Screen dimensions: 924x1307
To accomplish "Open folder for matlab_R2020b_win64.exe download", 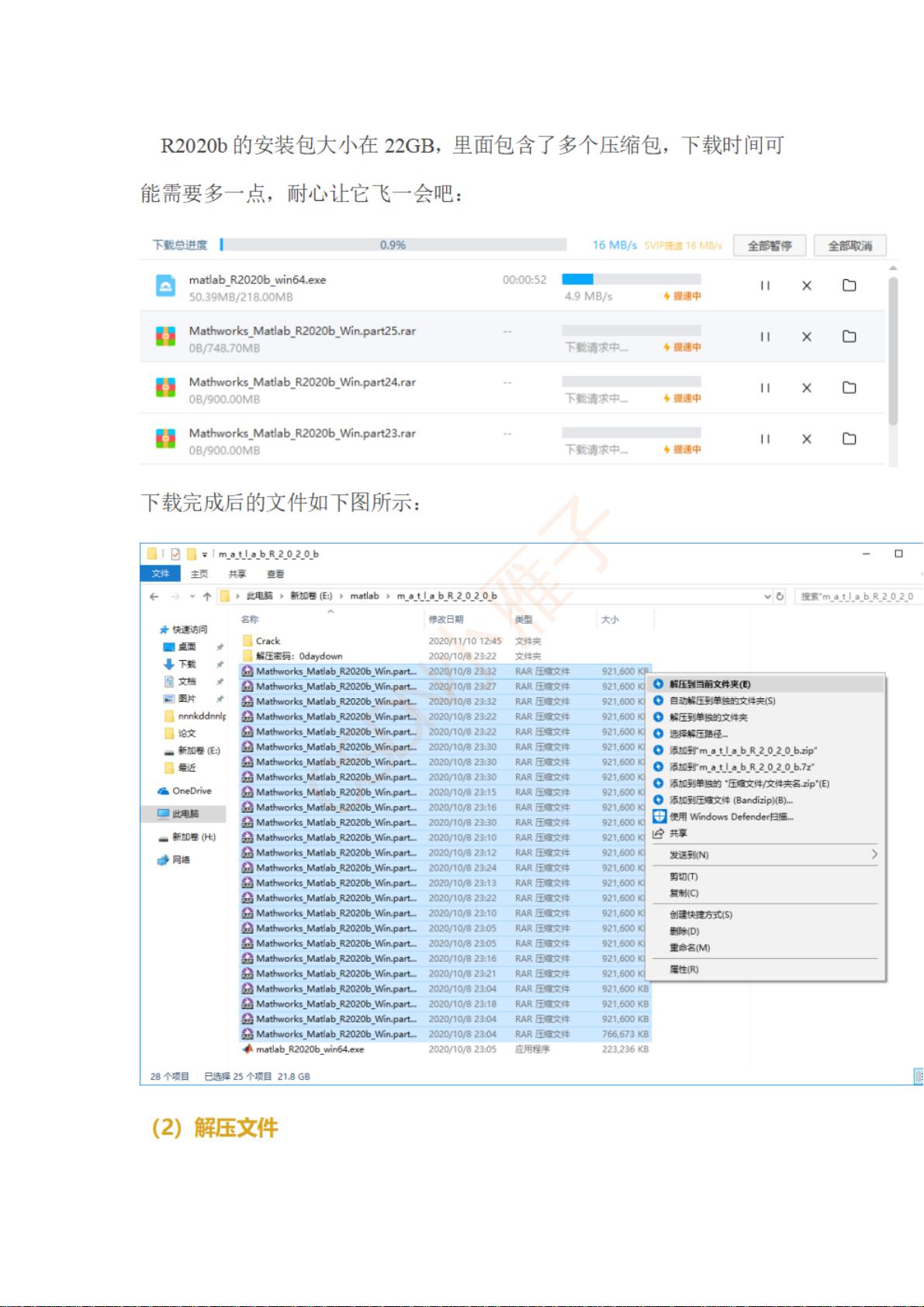I will (x=850, y=285).
